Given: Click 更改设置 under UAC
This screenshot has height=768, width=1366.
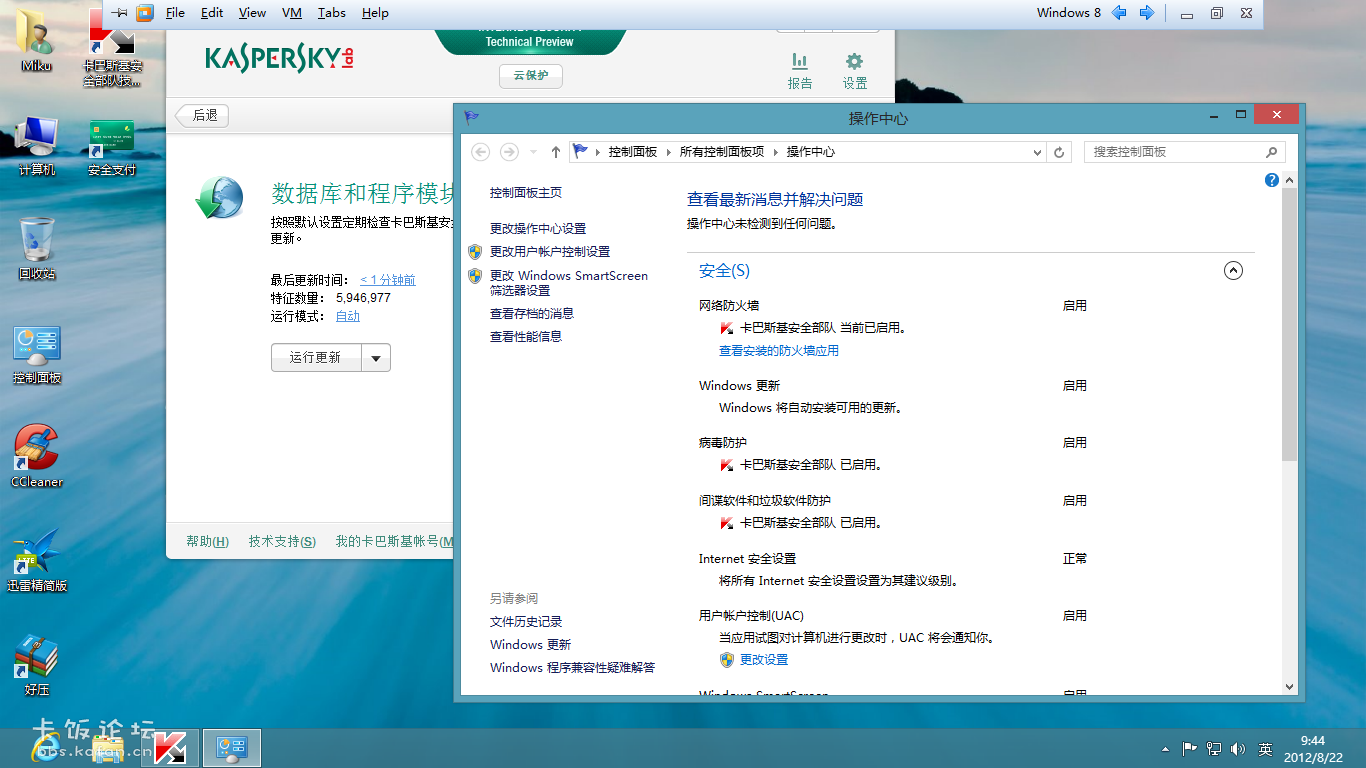Looking at the screenshot, I should point(764,660).
